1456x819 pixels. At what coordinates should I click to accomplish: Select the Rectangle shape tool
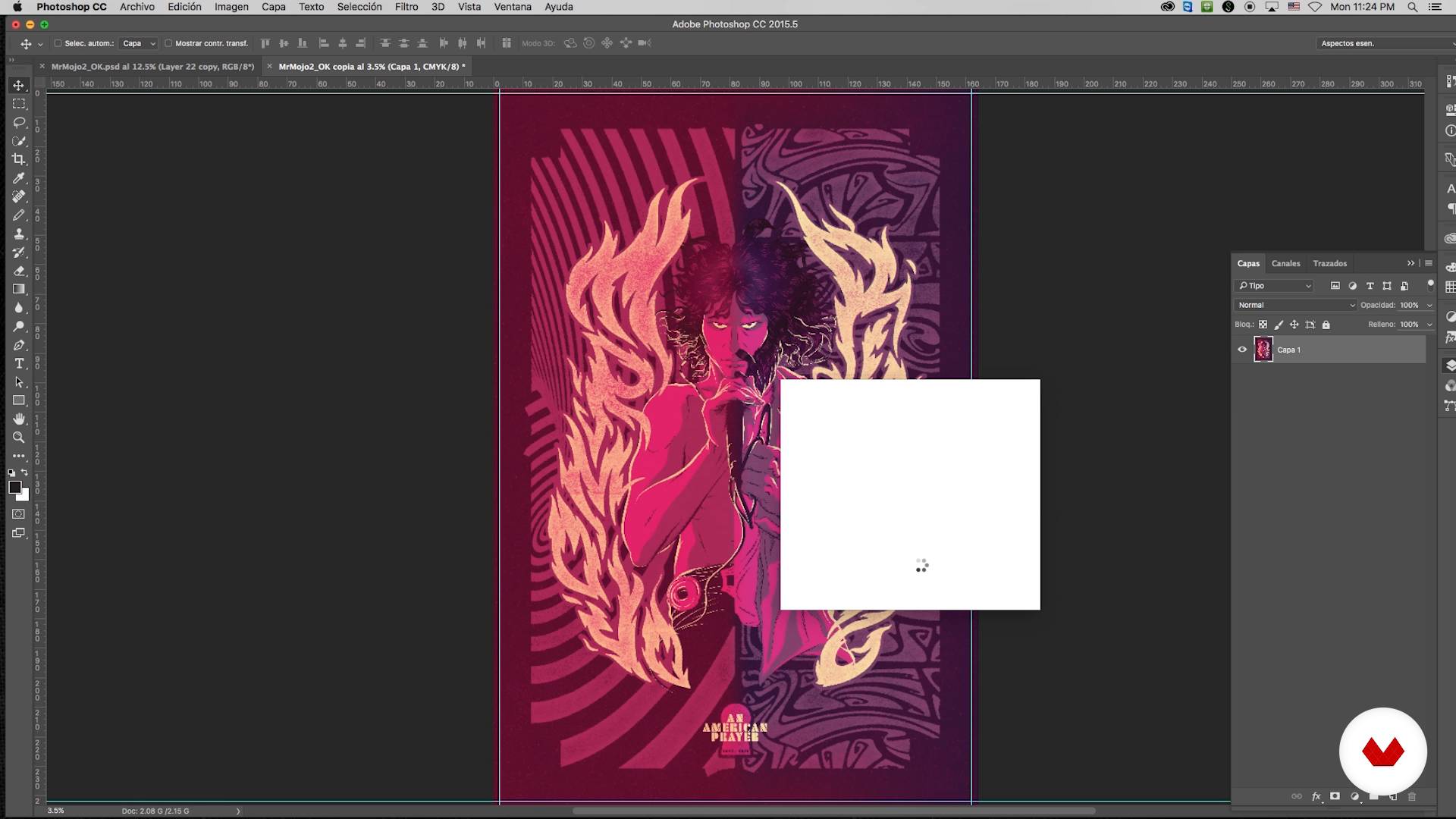19,400
